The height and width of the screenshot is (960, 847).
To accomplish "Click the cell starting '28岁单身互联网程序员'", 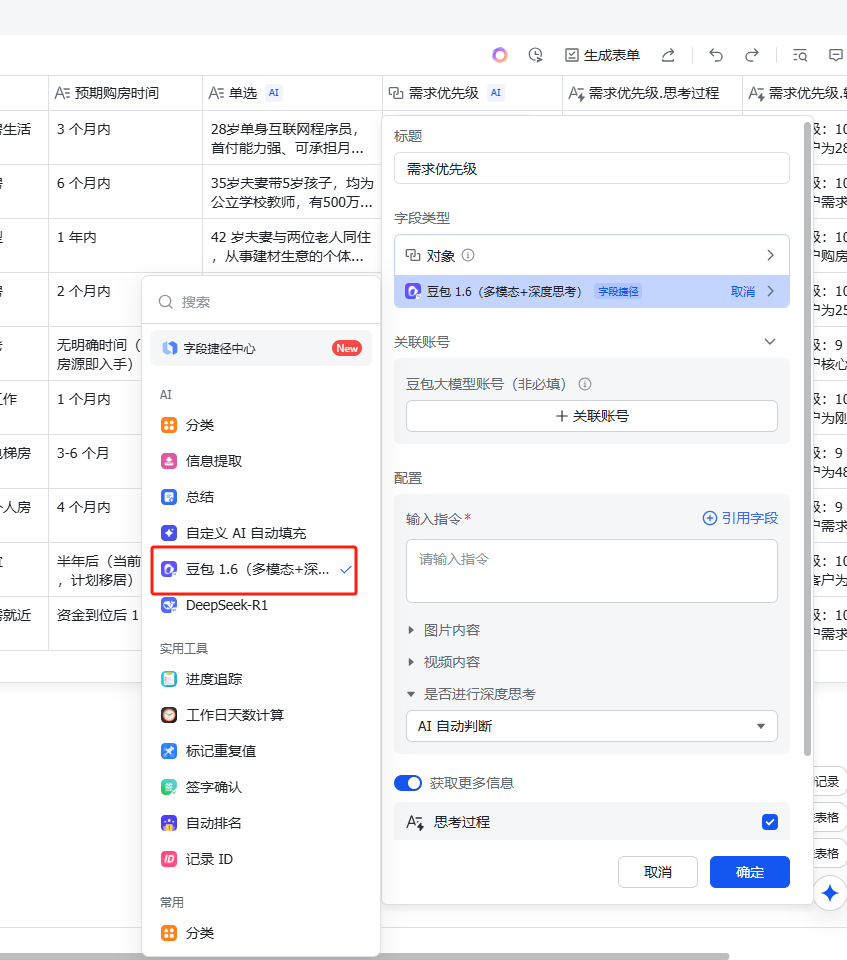I will click(292, 138).
